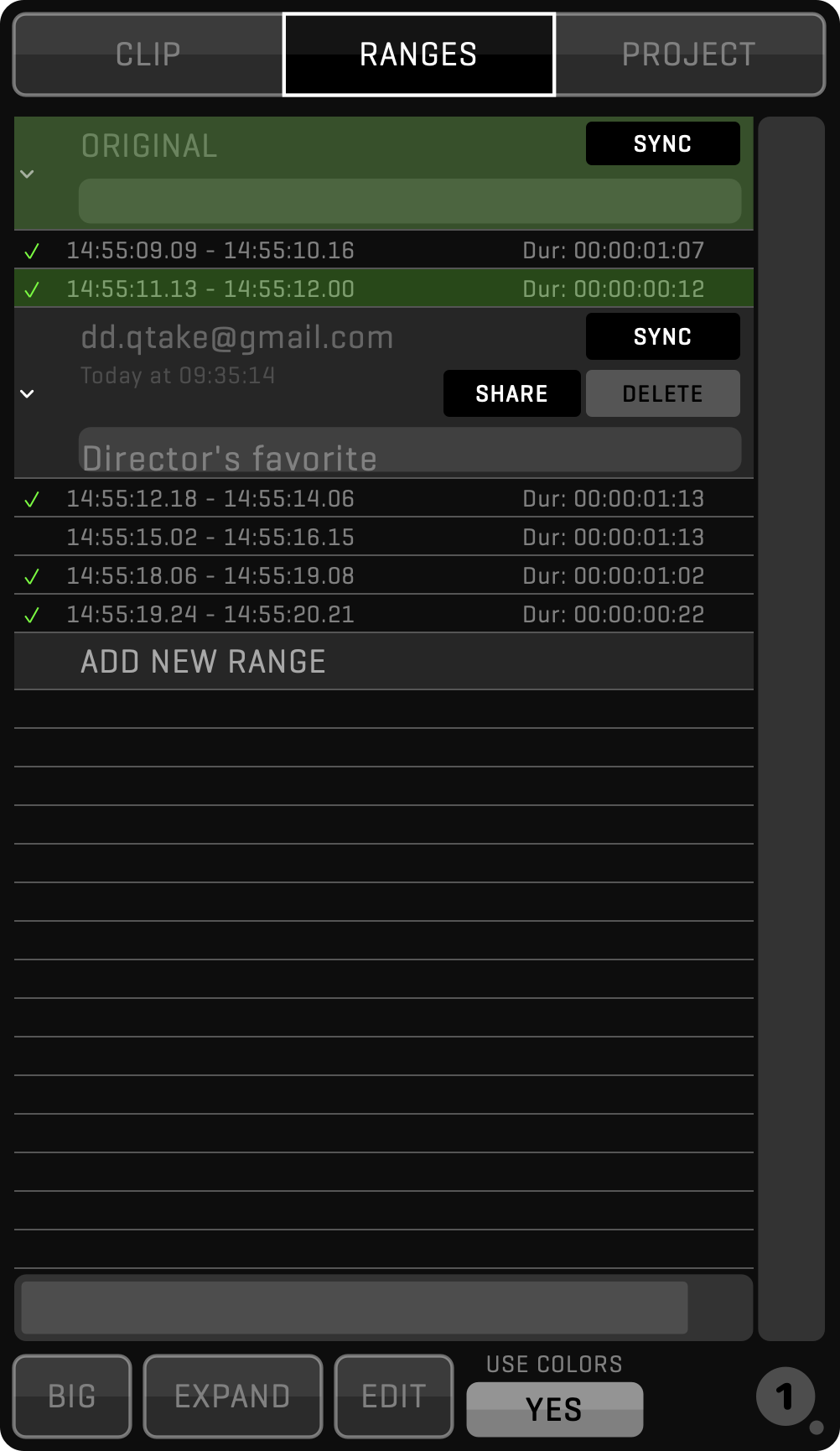Share the Director's favorite range set

[x=511, y=393]
